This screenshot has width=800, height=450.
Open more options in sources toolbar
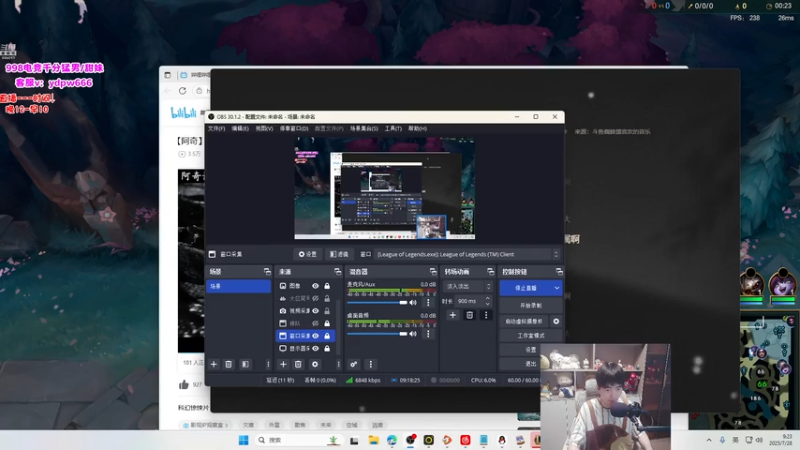coord(338,364)
